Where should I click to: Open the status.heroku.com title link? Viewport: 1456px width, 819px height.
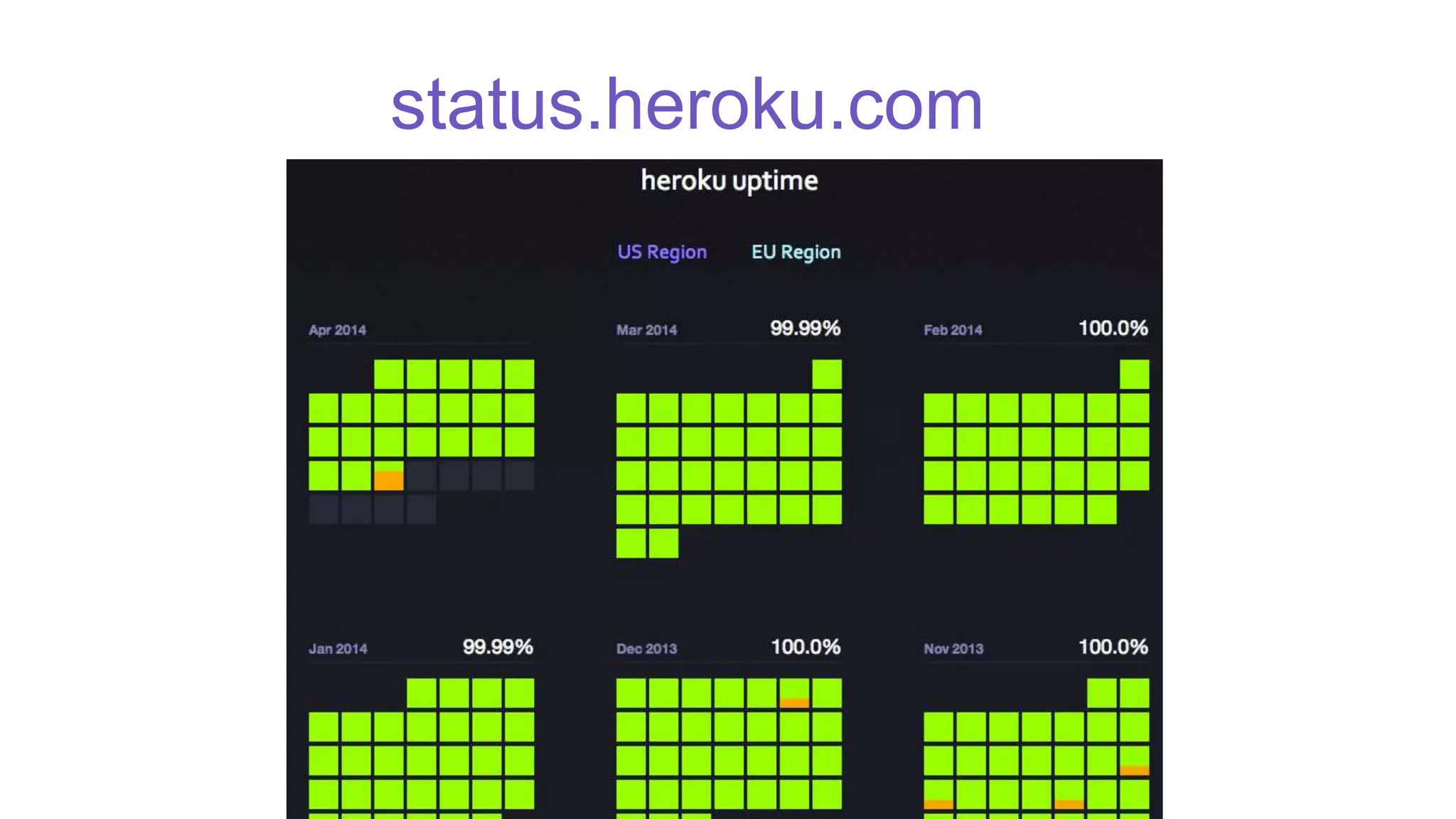(x=687, y=105)
